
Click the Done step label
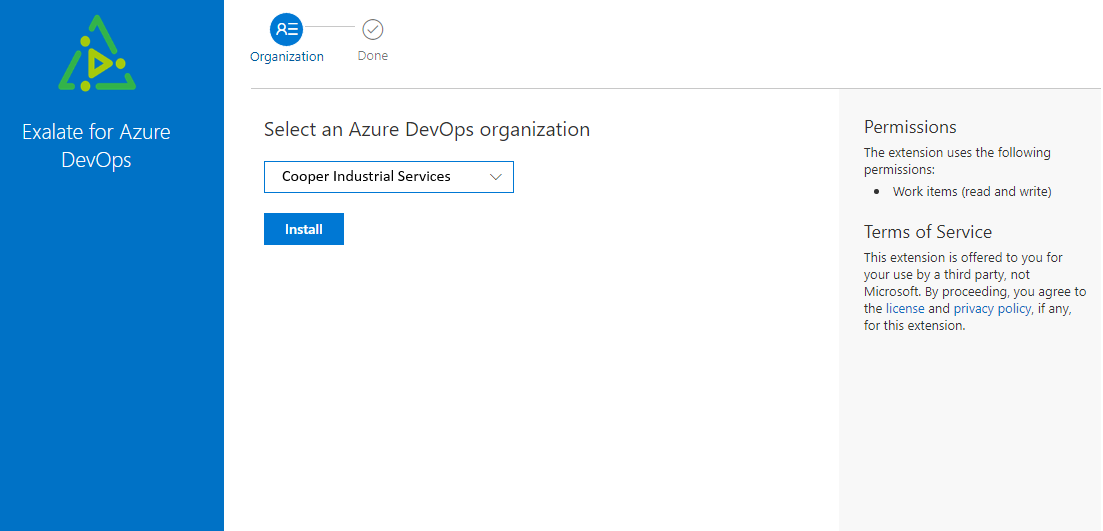coord(372,56)
